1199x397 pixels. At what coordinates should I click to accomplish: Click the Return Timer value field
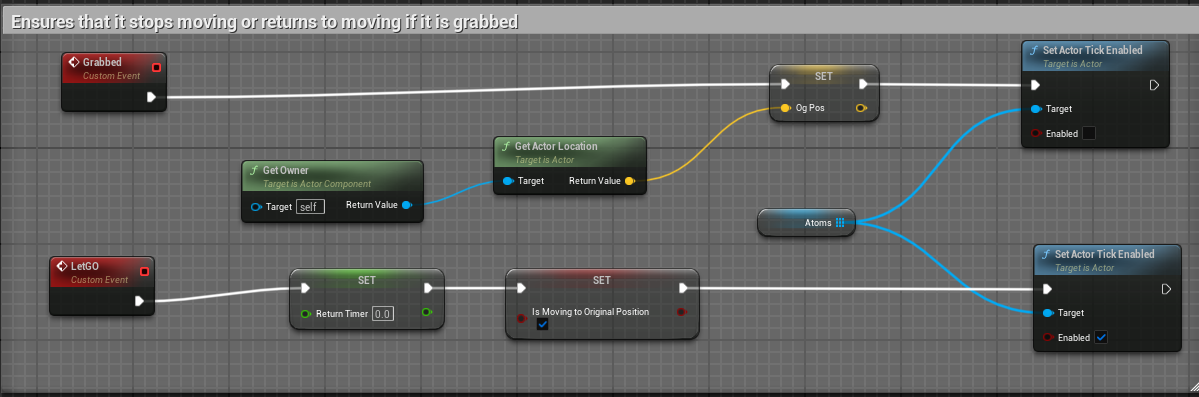tap(382, 314)
